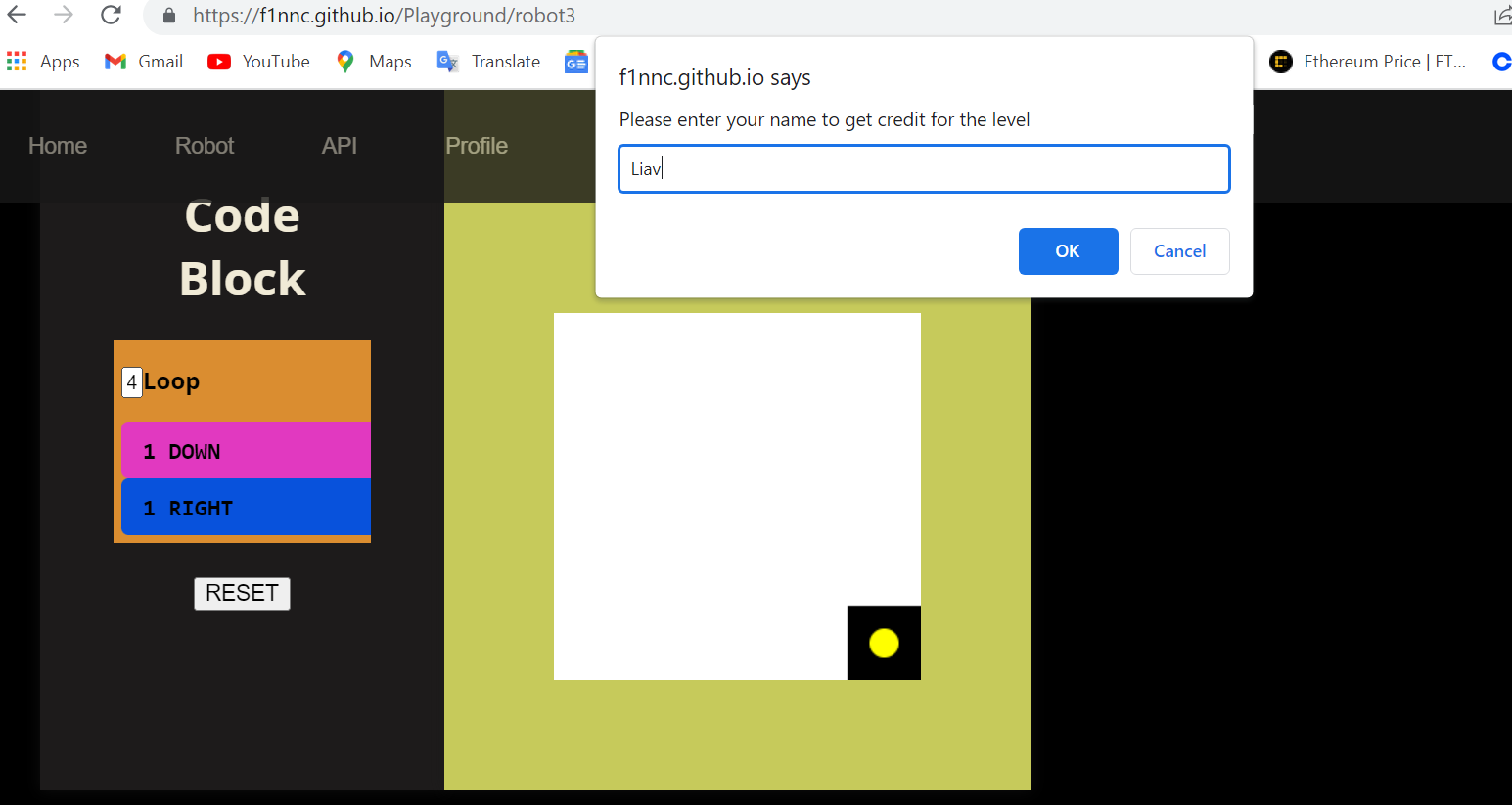
Task: Click the 'f1nnc.github.io says' dialog title
Action: point(714,78)
